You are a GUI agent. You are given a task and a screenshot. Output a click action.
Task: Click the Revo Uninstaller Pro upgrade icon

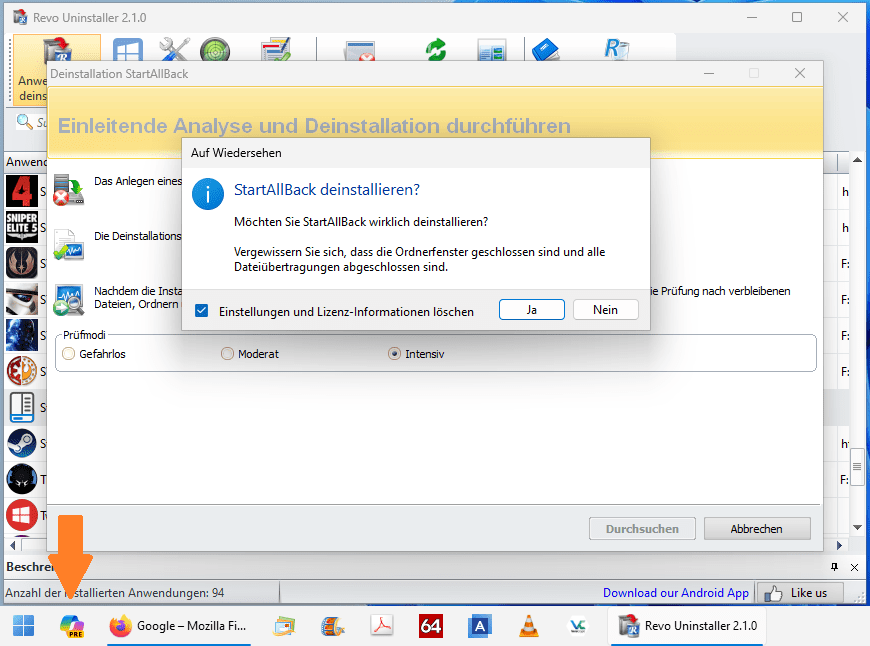tap(616, 49)
